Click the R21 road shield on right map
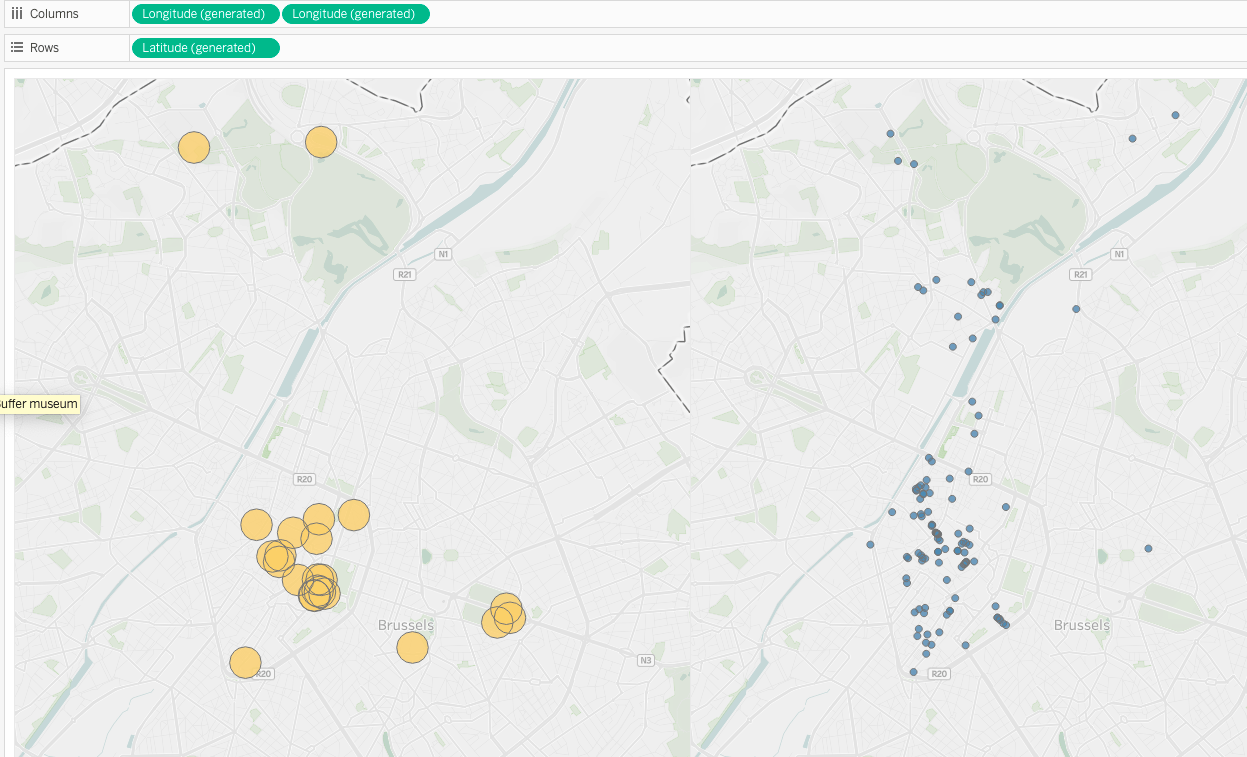 [1081, 273]
